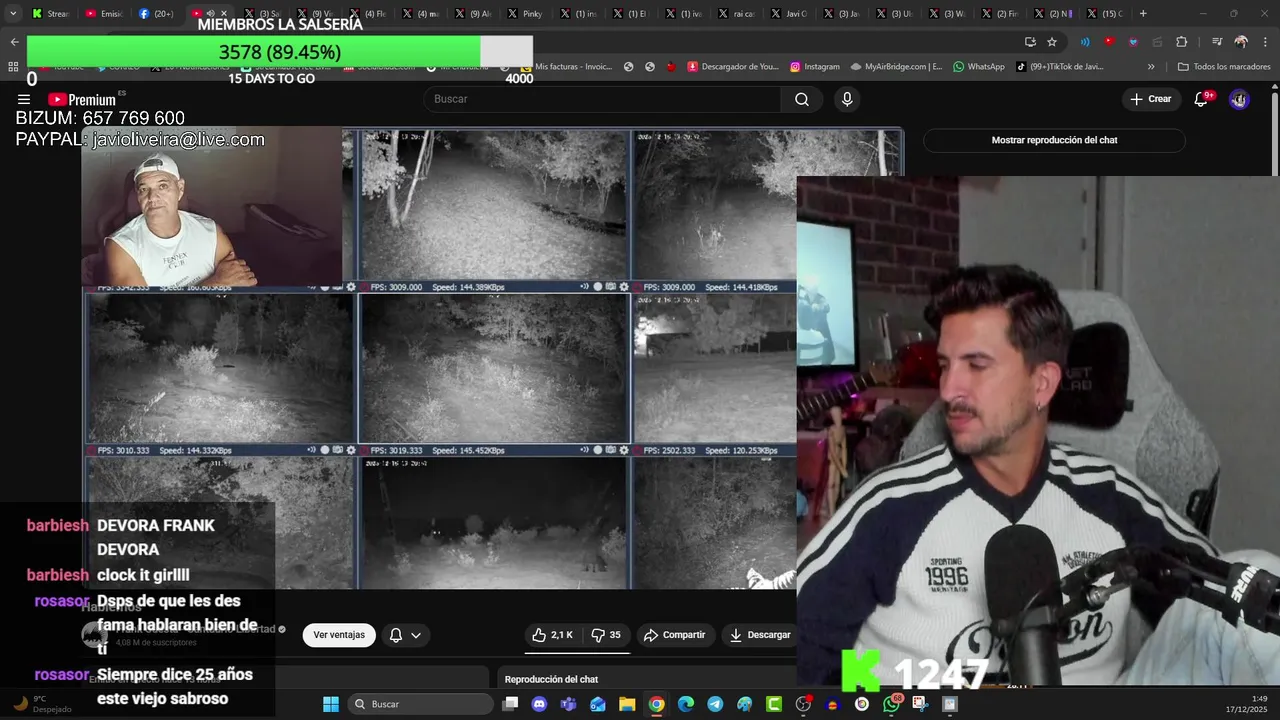The image size is (1280, 720).
Task: Open TikTok de Javi bookmark
Action: click(1059, 67)
